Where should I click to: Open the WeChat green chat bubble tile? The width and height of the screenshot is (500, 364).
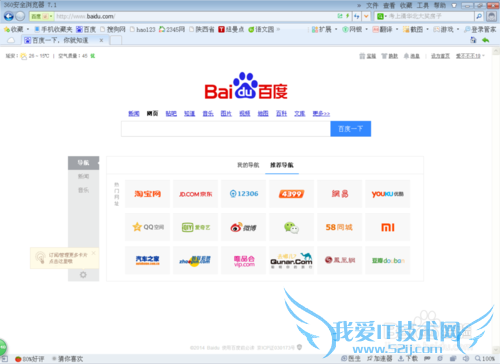[x=291, y=227]
